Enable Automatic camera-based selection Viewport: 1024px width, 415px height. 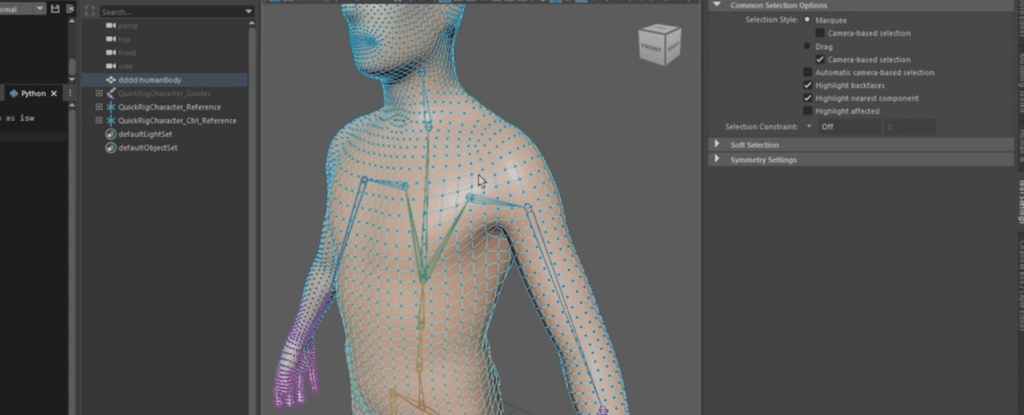808,73
